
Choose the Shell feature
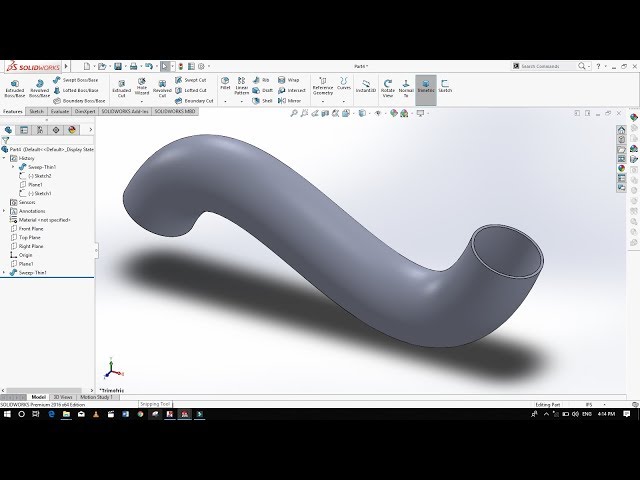262,100
